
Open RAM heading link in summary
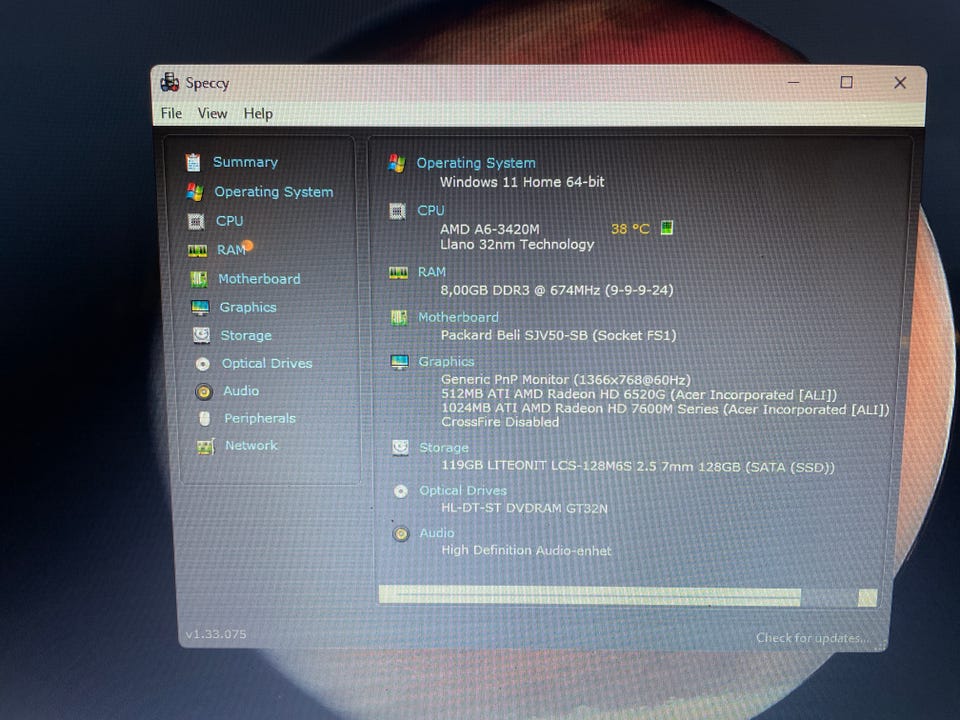[x=432, y=272]
